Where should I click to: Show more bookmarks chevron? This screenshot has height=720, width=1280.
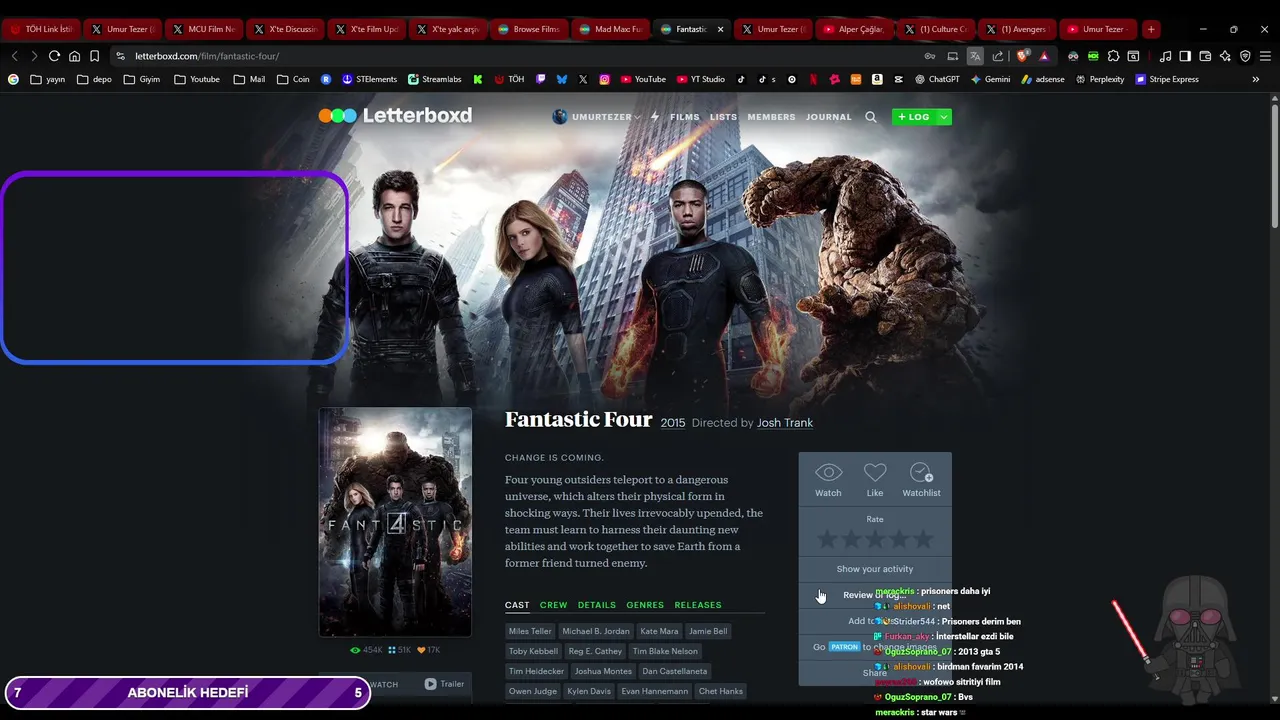pos(1256,79)
